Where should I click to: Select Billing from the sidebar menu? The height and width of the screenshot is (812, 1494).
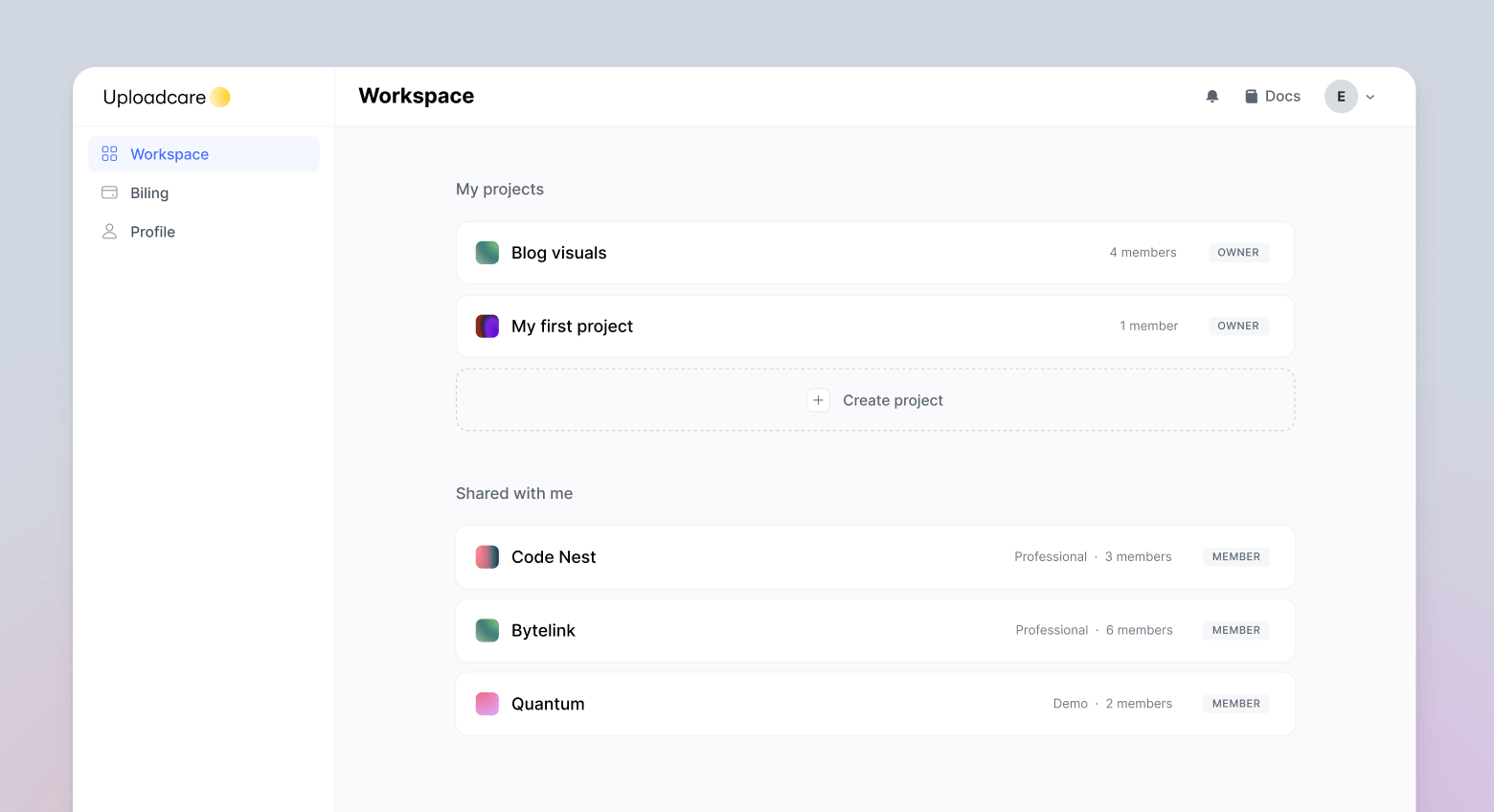point(149,192)
